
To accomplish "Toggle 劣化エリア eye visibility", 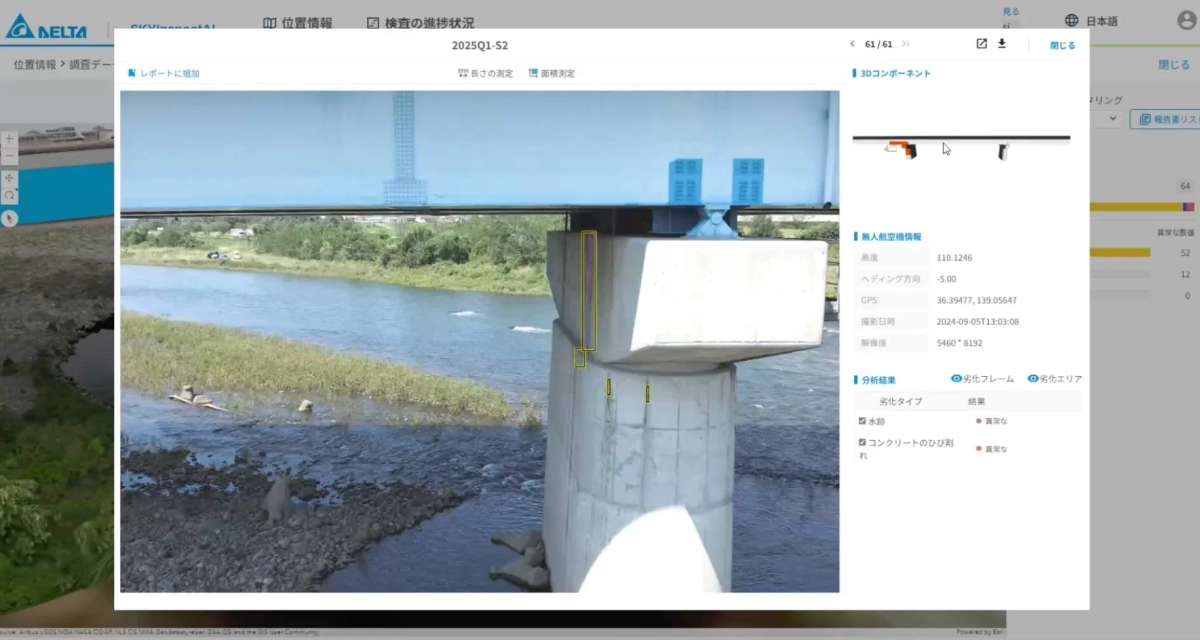I will [x=1033, y=379].
